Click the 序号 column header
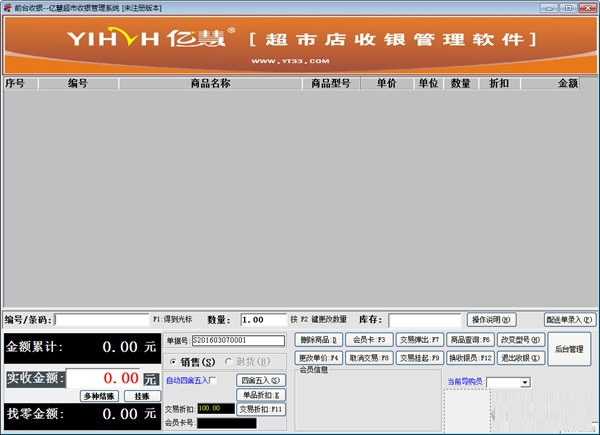600x435 pixels. [21, 83]
